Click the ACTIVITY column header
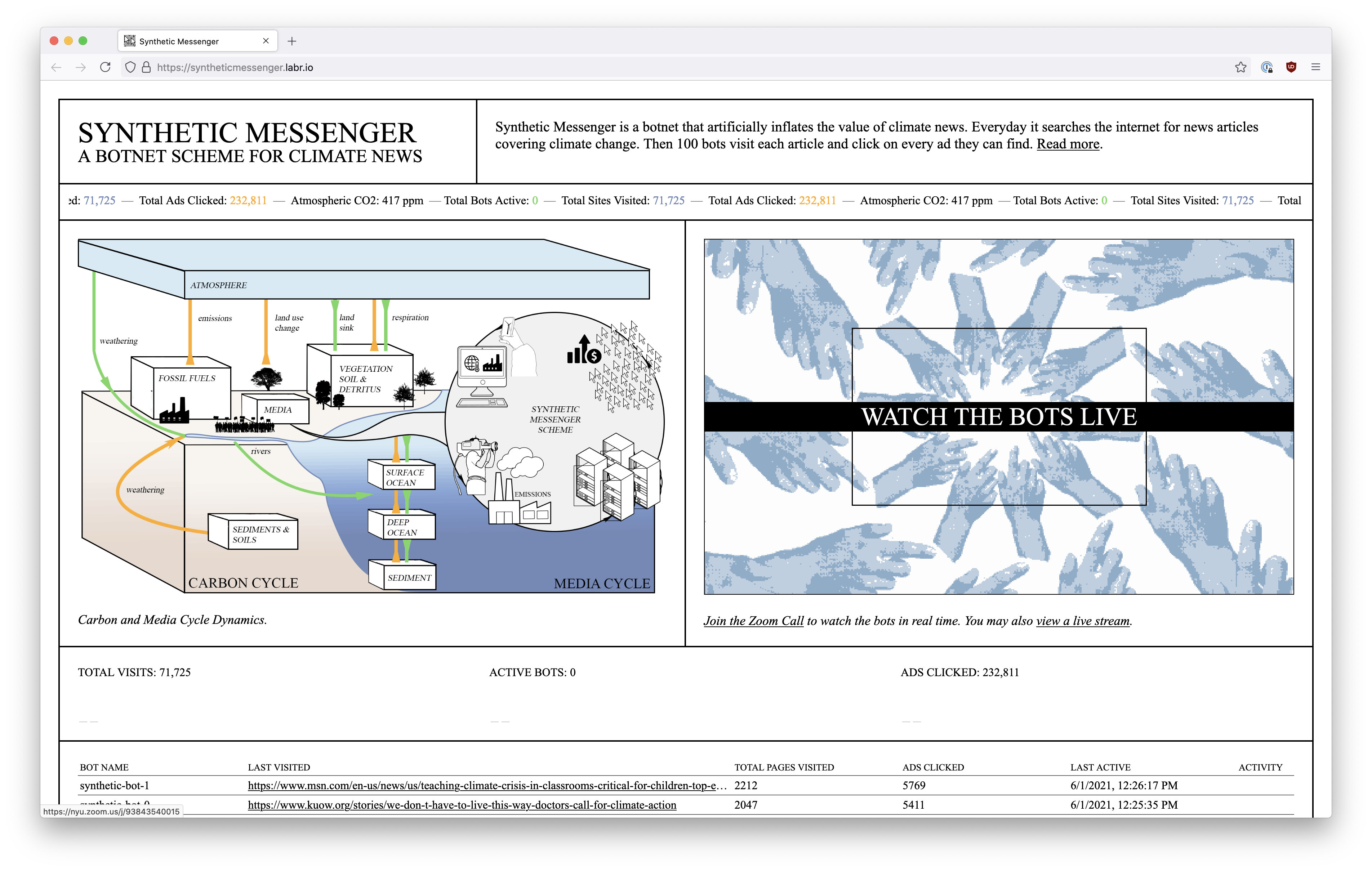This screenshot has height=871, width=1372. click(x=1260, y=767)
